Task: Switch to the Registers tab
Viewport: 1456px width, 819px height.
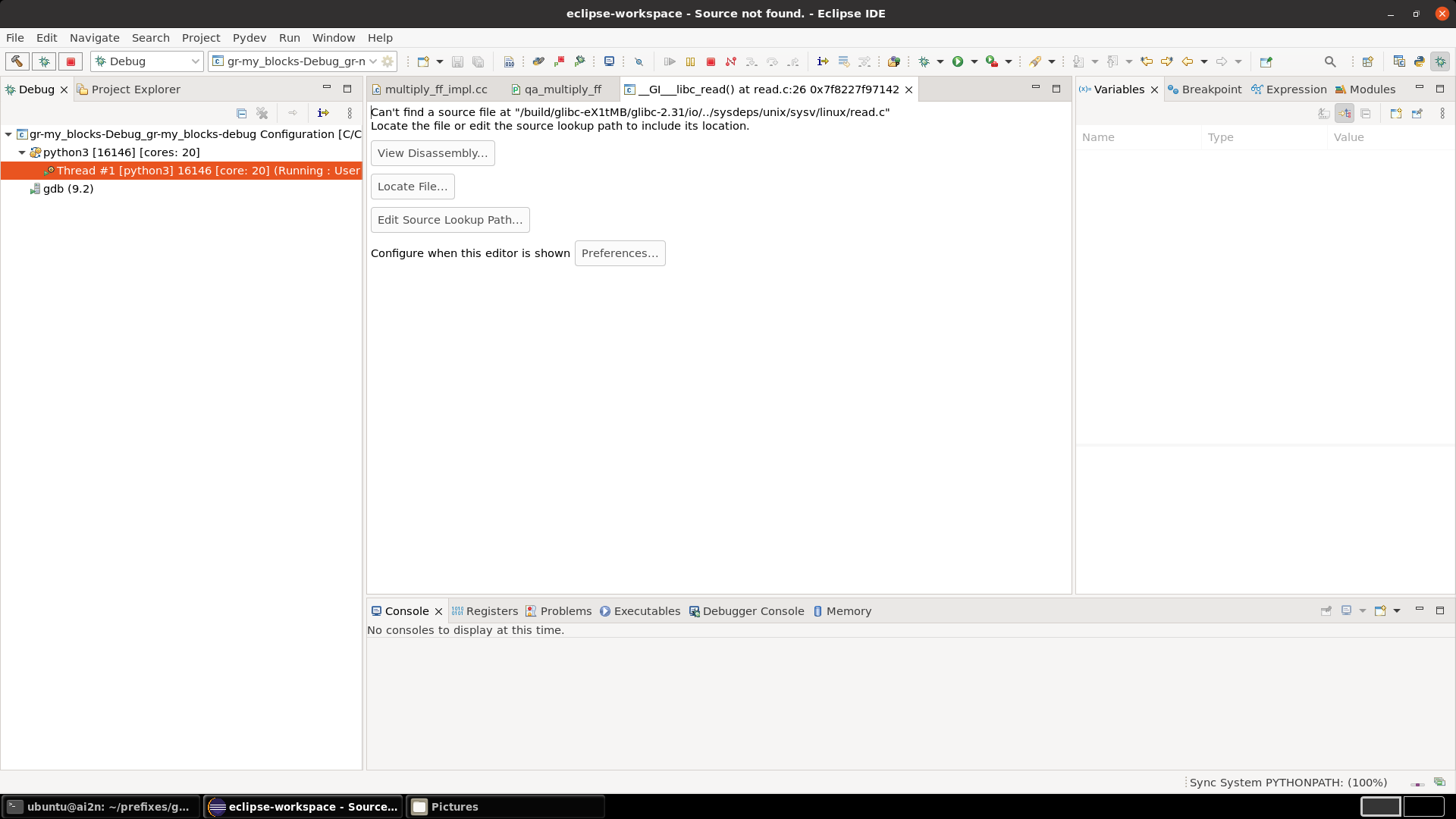Action: pyautogui.click(x=485, y=611)
